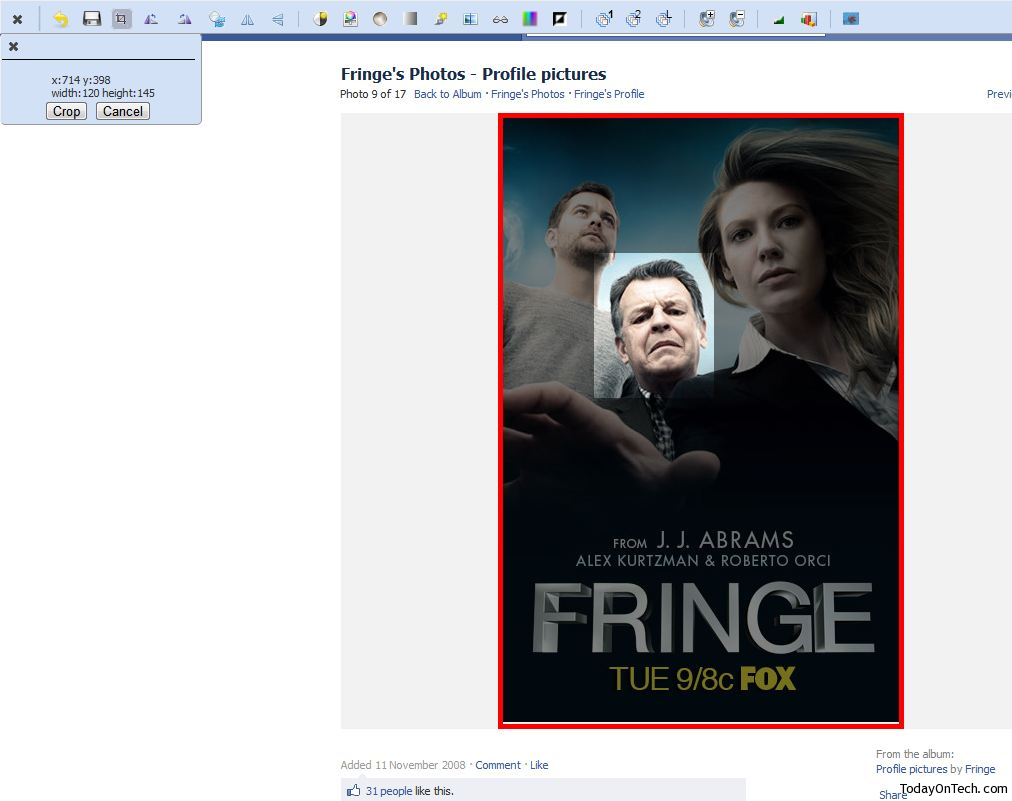Click the Fringe's Photos - Profile pictures heading
Image resolution: width=1012 pixels, height=801 pixels.
474,74
